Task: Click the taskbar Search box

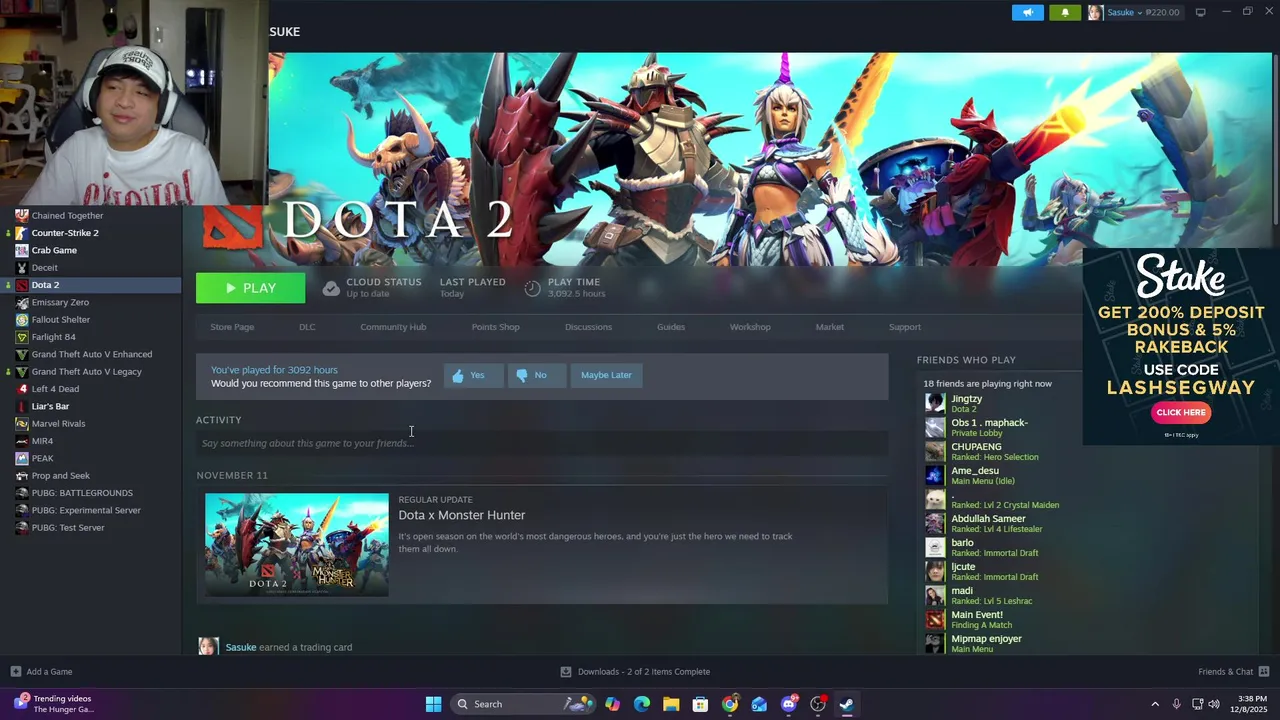Action: tap(523, 704)
